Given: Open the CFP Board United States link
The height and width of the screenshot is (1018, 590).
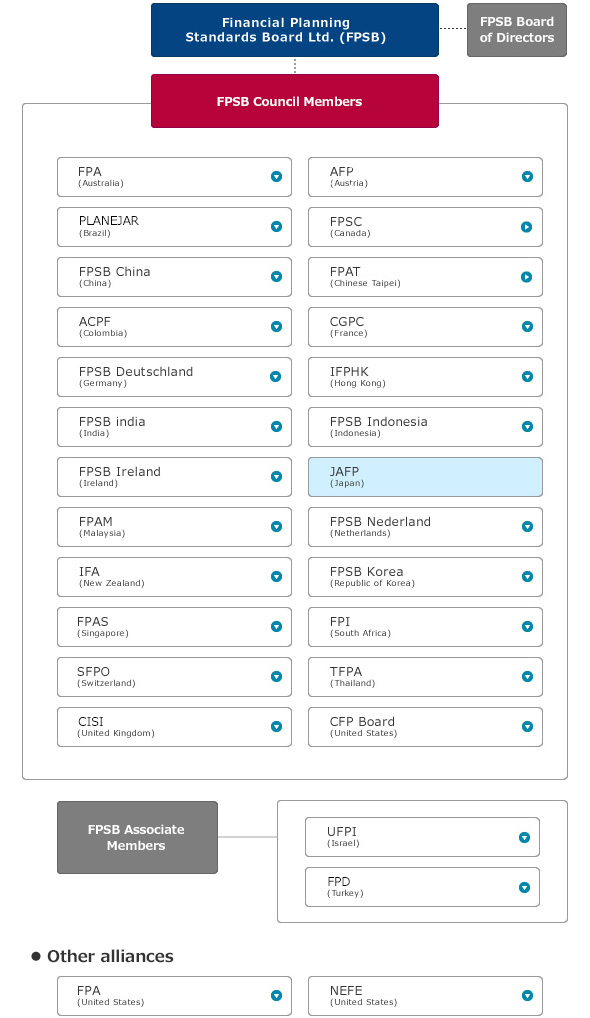Looking at the screenshot, I should tap(425, 726).
